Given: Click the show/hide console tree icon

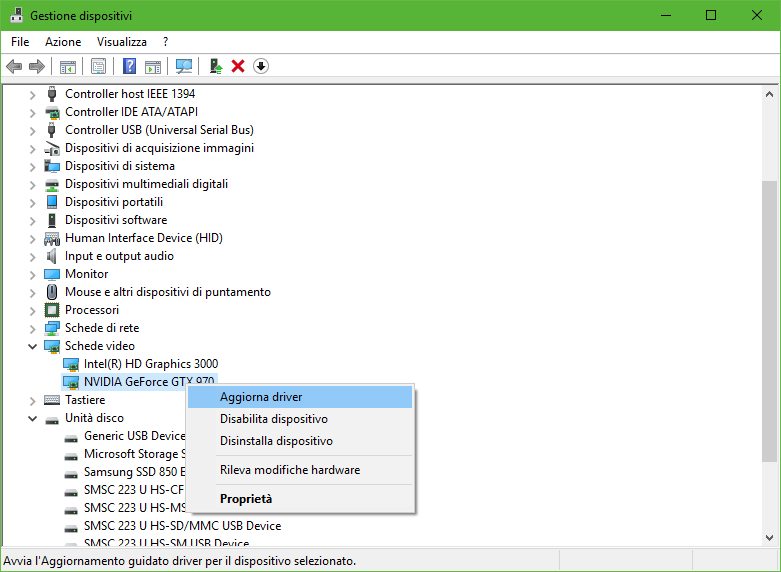Looking at the screenshot, I should click(67, 67).
